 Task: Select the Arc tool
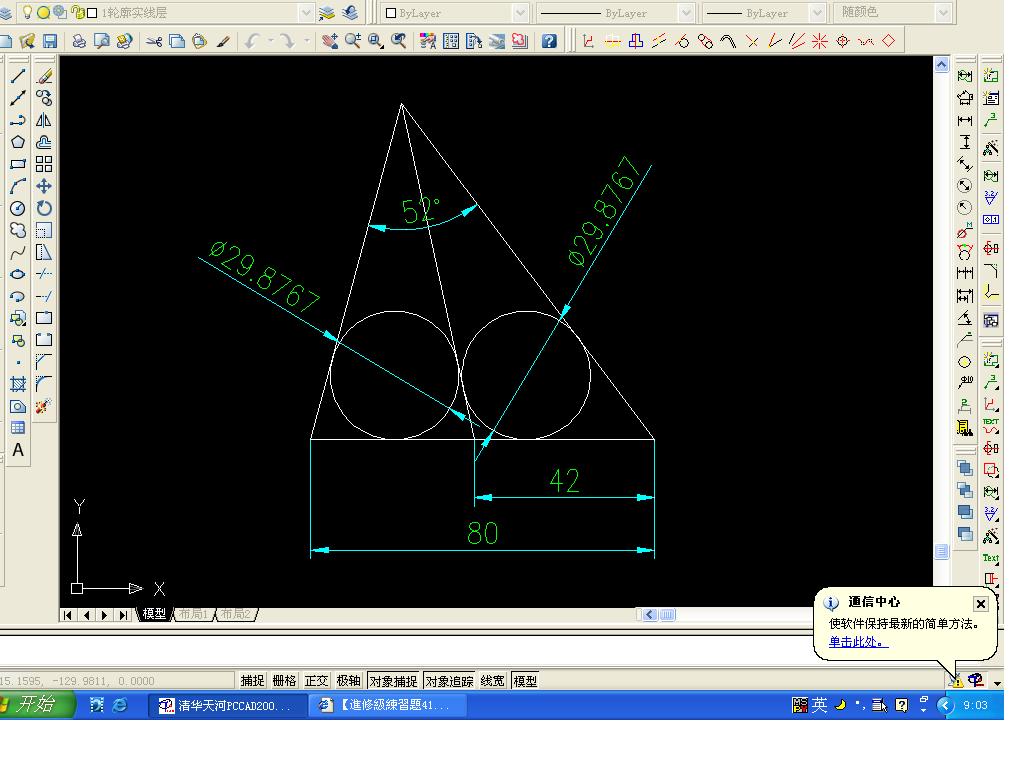point(18,187)
